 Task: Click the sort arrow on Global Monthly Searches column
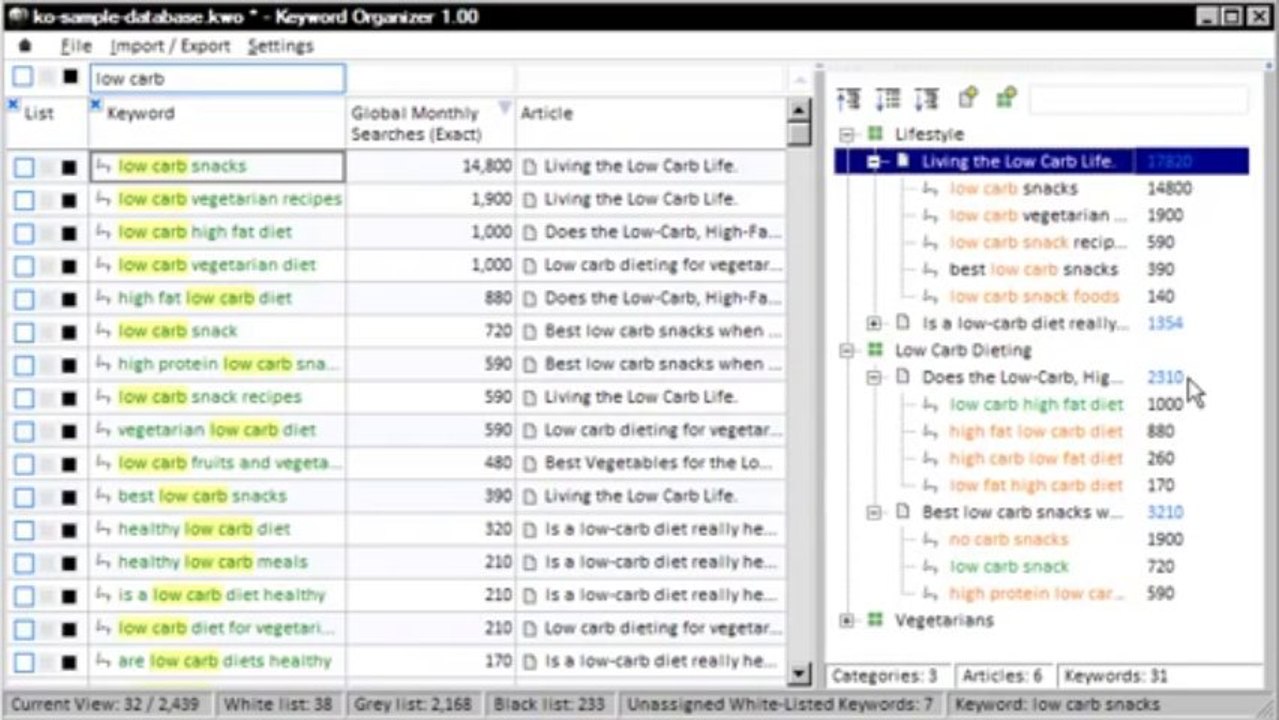[x=504, y=107]
